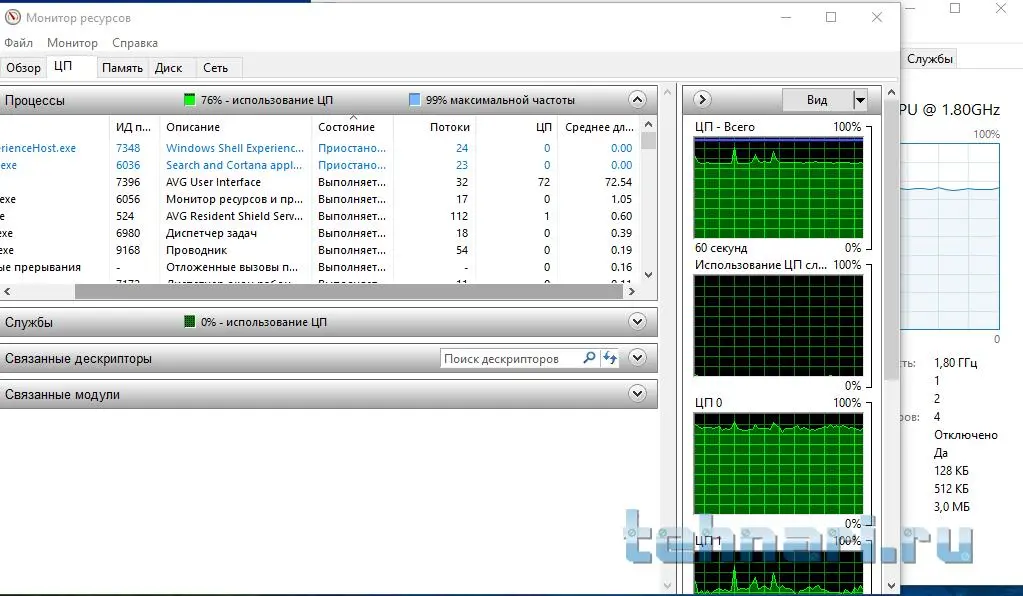Select the AVG User Interface process row

coord(320,182)
